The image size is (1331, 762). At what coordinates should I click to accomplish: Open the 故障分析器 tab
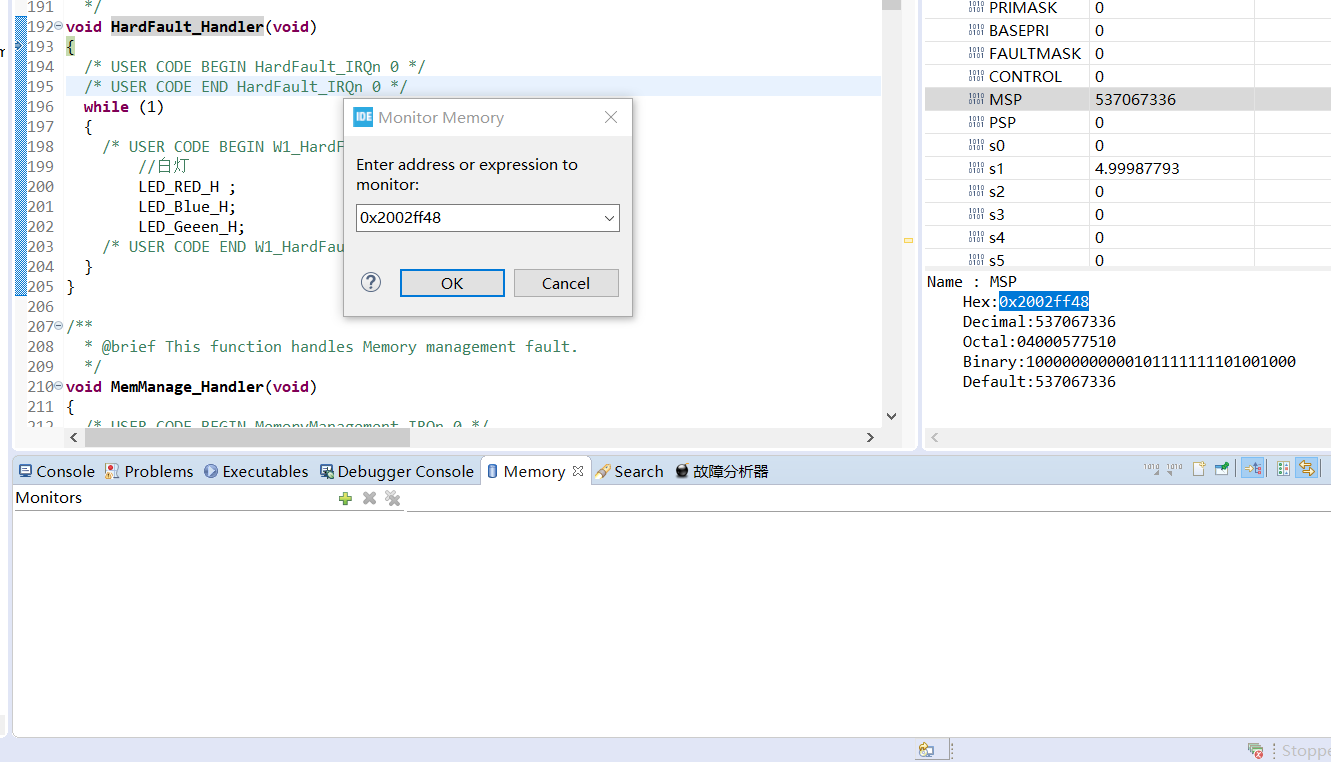tap(730, 470)
